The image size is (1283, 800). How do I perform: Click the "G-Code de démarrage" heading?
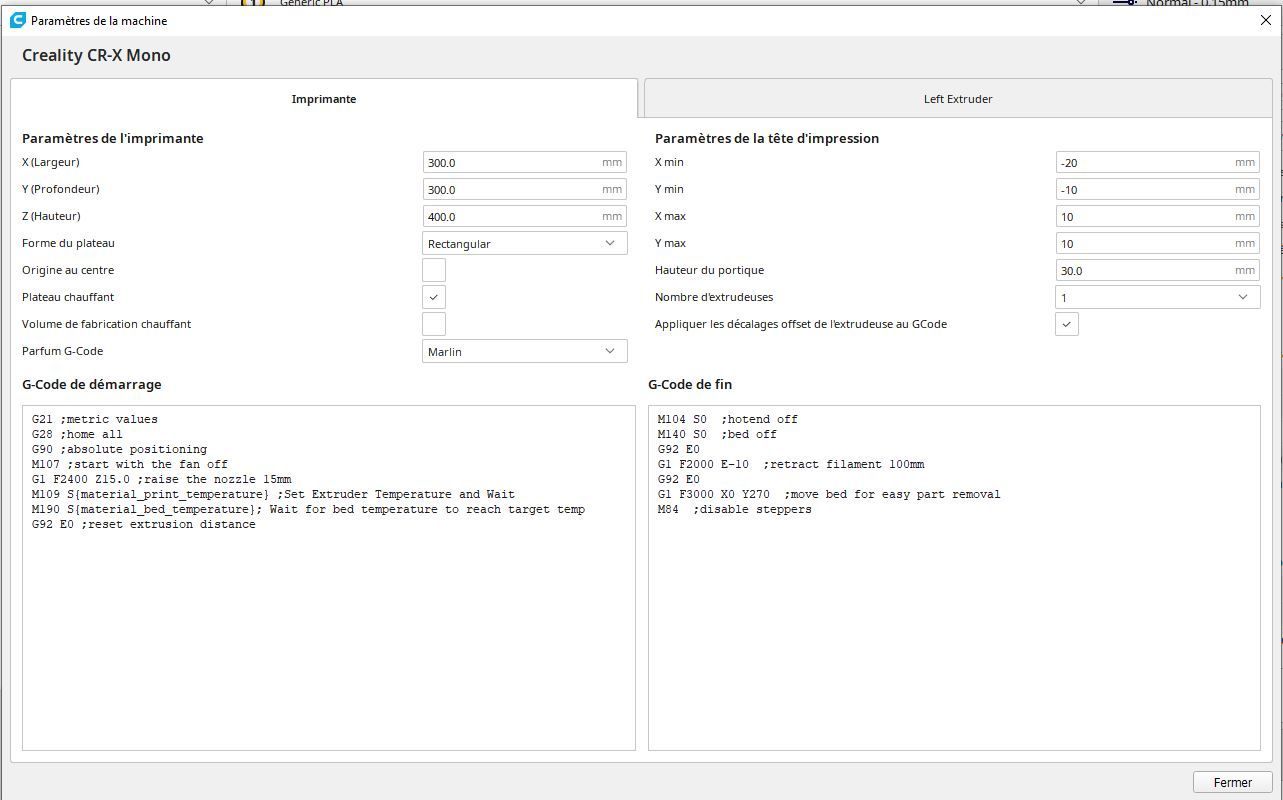[92, 384]
